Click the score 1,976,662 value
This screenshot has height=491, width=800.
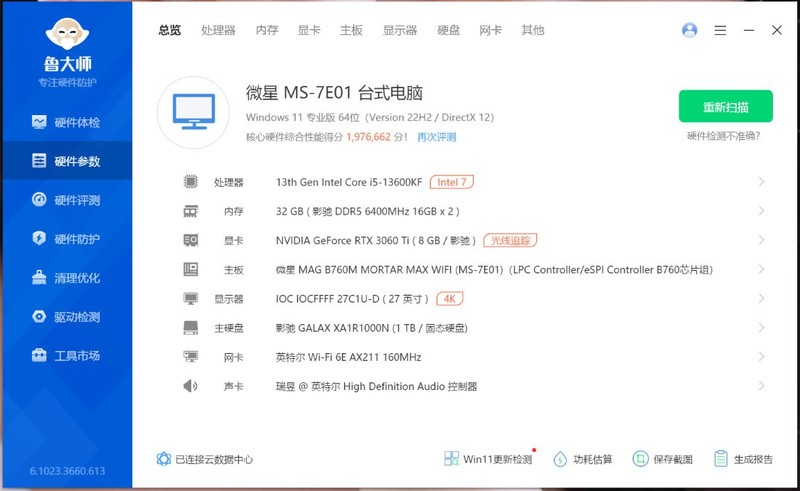(x=368, y=137)
